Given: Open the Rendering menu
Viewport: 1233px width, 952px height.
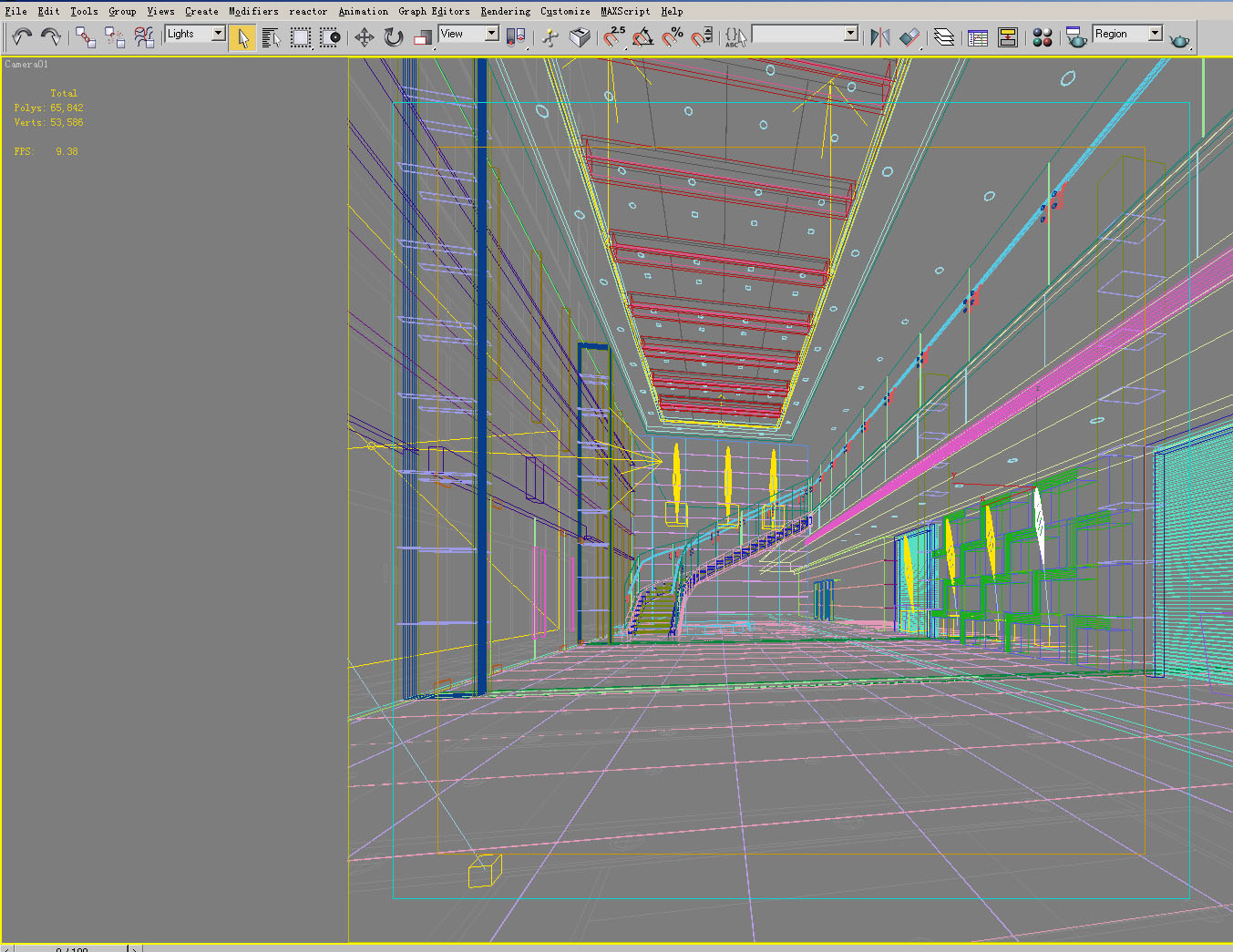Looking at the screenshot, I should (506, 11).
